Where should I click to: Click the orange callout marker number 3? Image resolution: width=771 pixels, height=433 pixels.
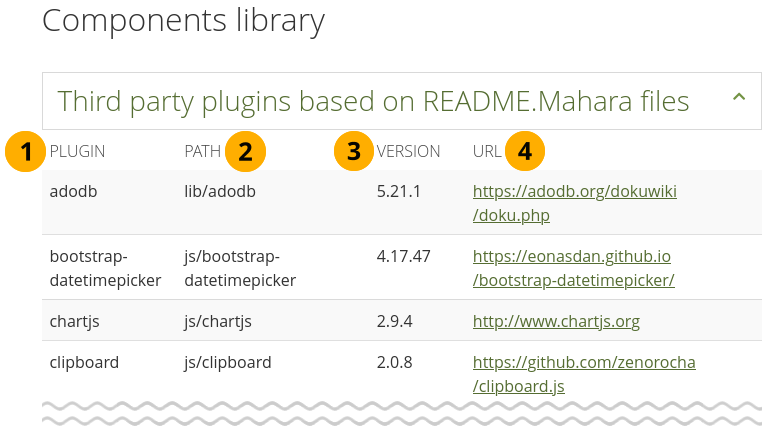(354, 152)
